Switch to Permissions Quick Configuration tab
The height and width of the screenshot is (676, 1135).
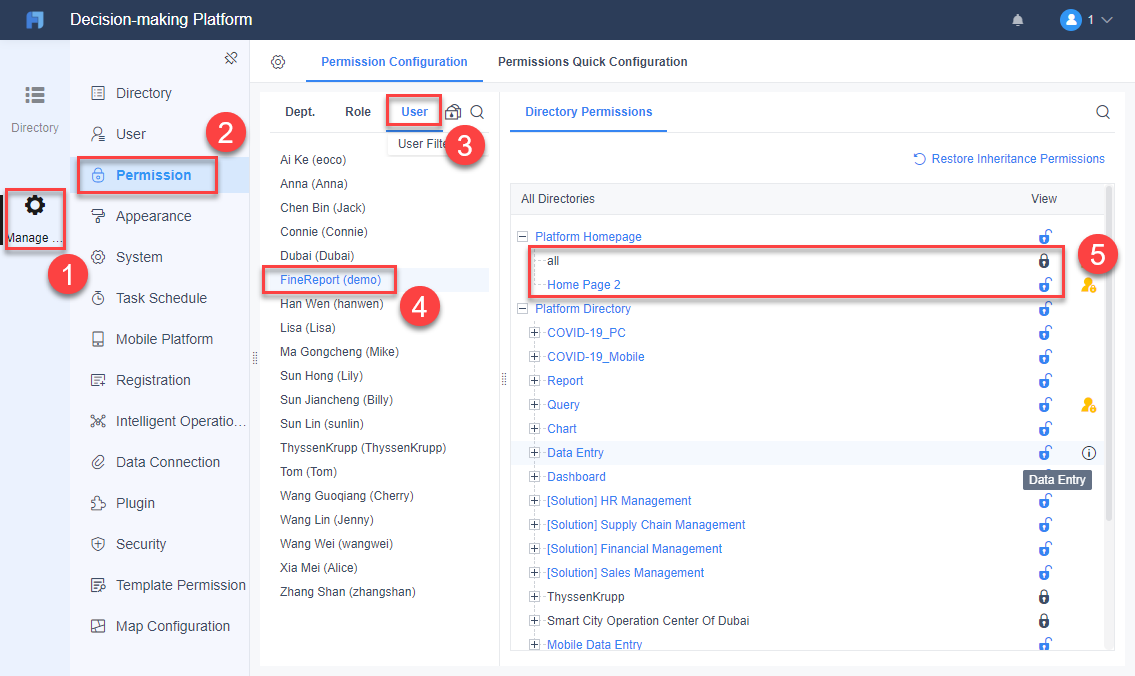pyautogui.click(x=592, y=62)
